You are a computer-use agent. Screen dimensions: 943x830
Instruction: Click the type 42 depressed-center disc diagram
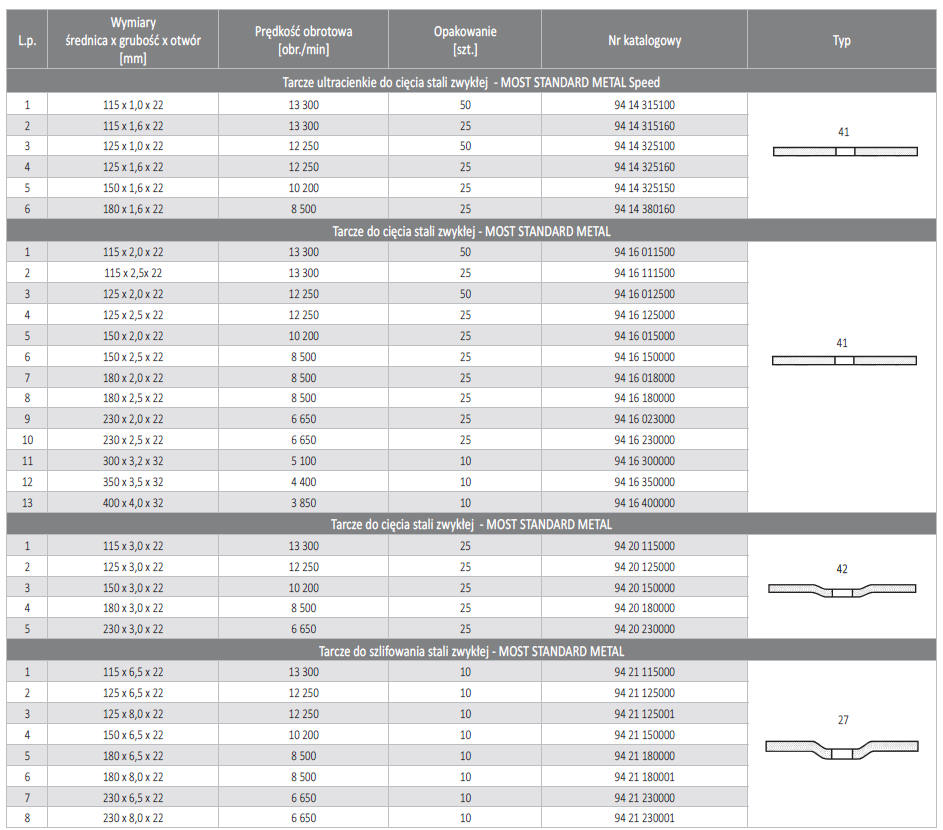(x=842, y=590)
